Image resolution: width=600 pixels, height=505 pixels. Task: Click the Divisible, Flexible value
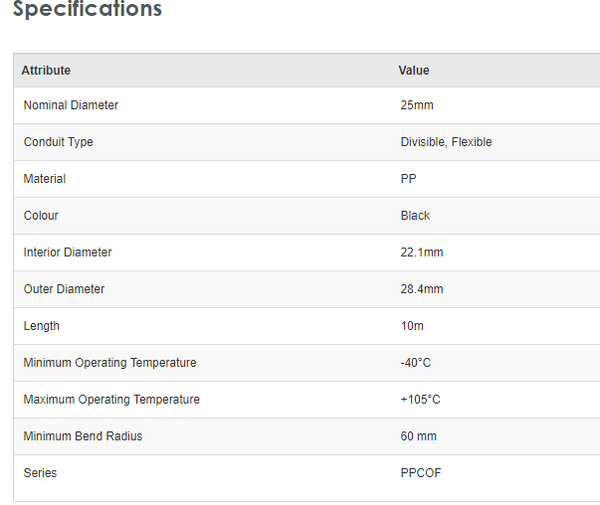[446, 142]
